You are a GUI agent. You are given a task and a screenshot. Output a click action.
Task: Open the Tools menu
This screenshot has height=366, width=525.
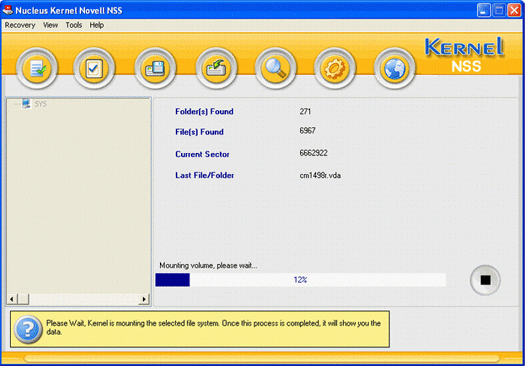(74, 25)
